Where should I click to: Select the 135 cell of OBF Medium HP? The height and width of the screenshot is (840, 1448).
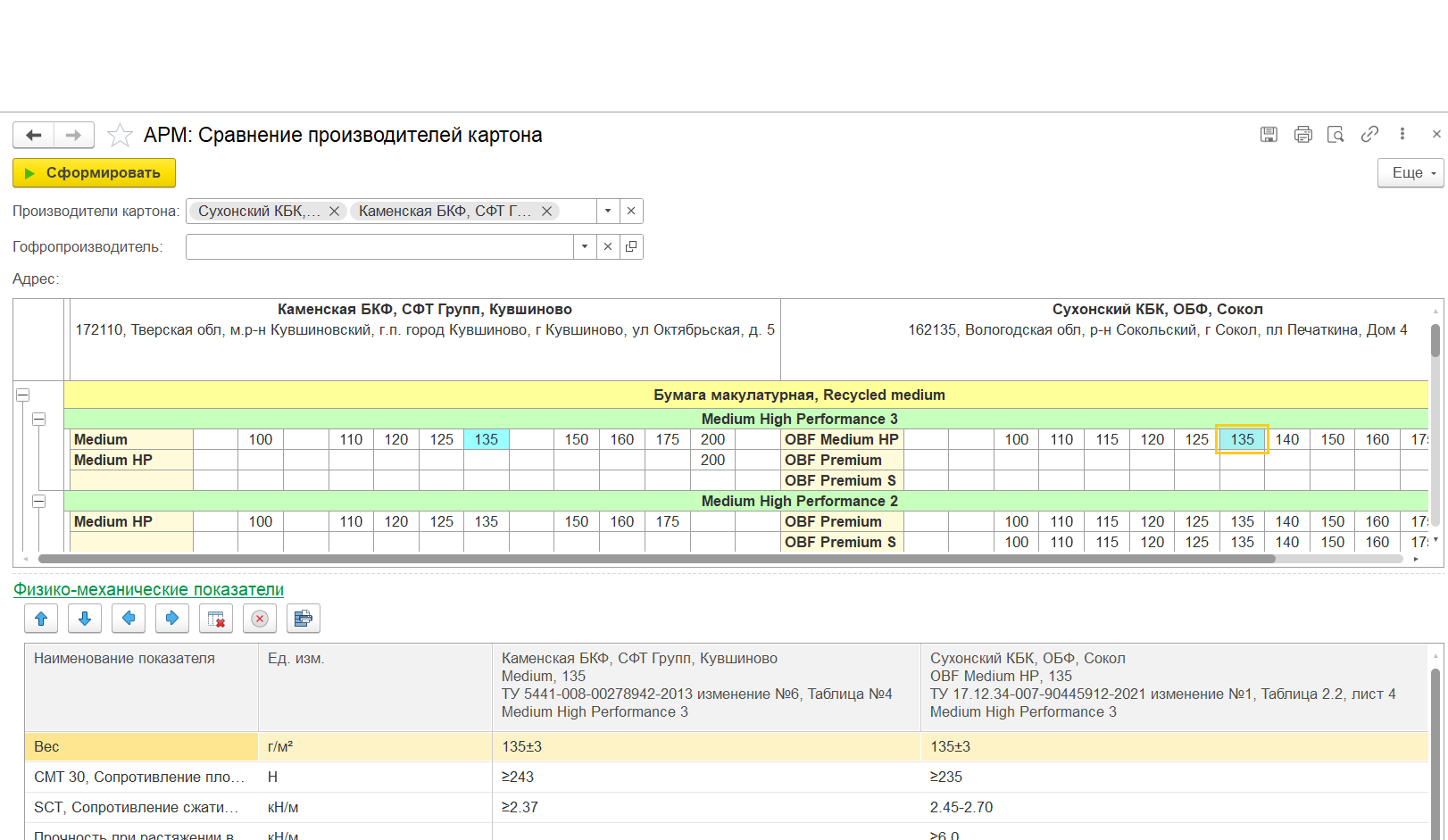pyautogui.click(x=1242, y=439)
